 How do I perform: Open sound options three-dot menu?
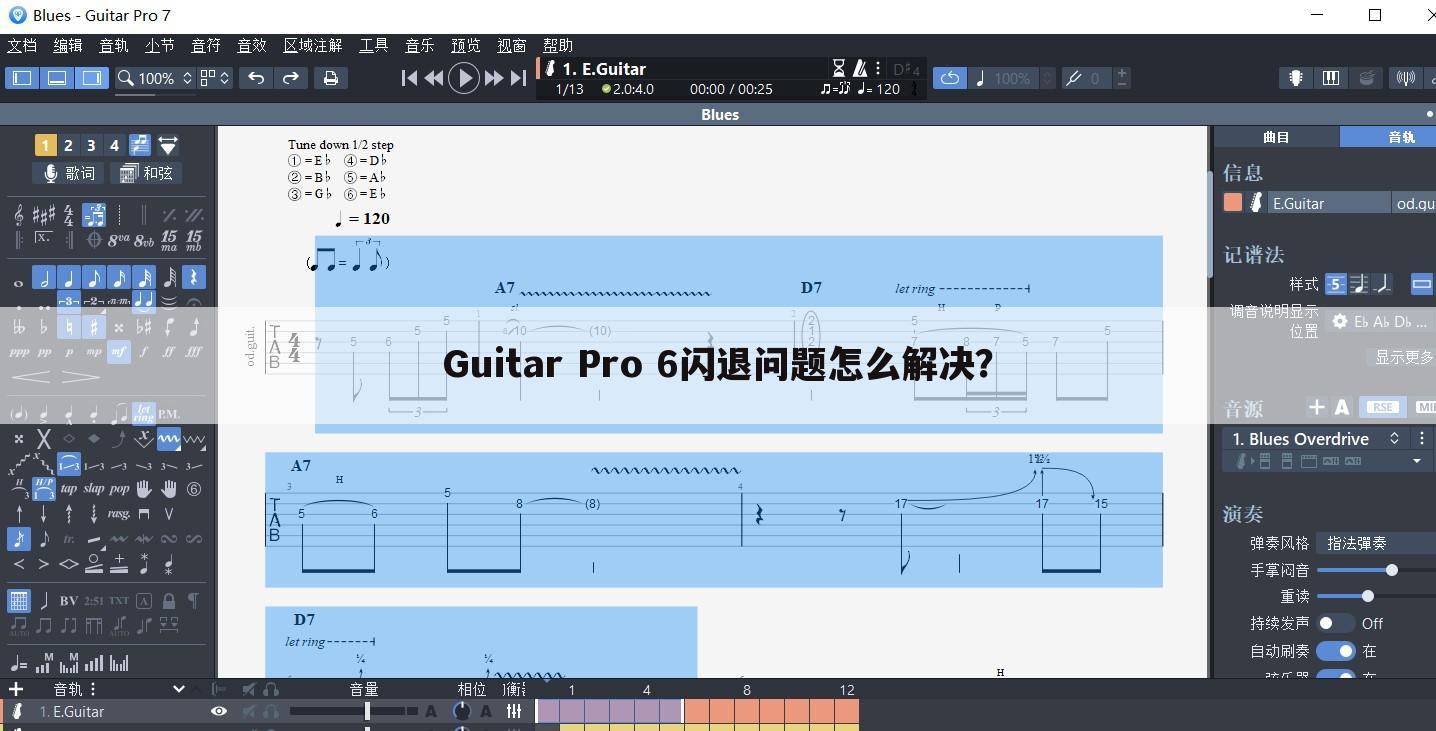click(1422, 439)
